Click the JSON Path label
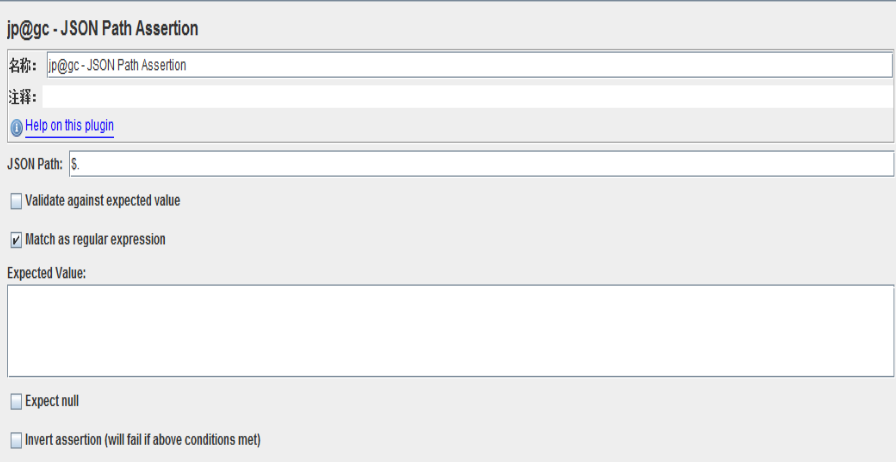Viewport: 896px width, 462px height. 35,164
